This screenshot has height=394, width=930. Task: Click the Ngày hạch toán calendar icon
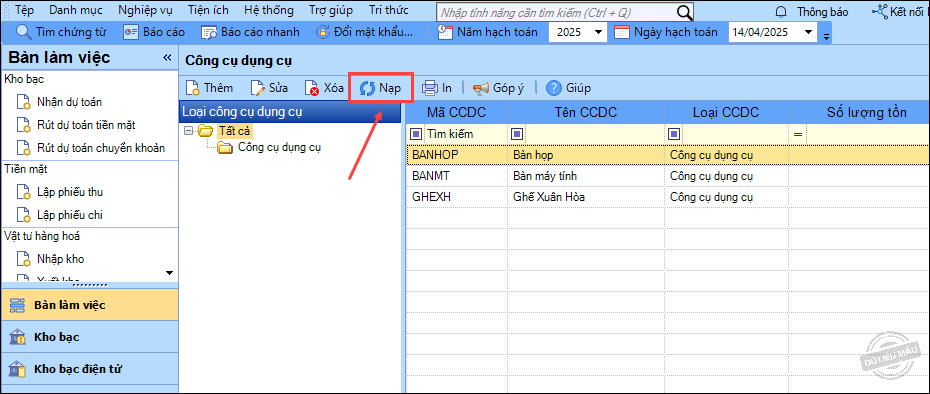coord(622,32)
